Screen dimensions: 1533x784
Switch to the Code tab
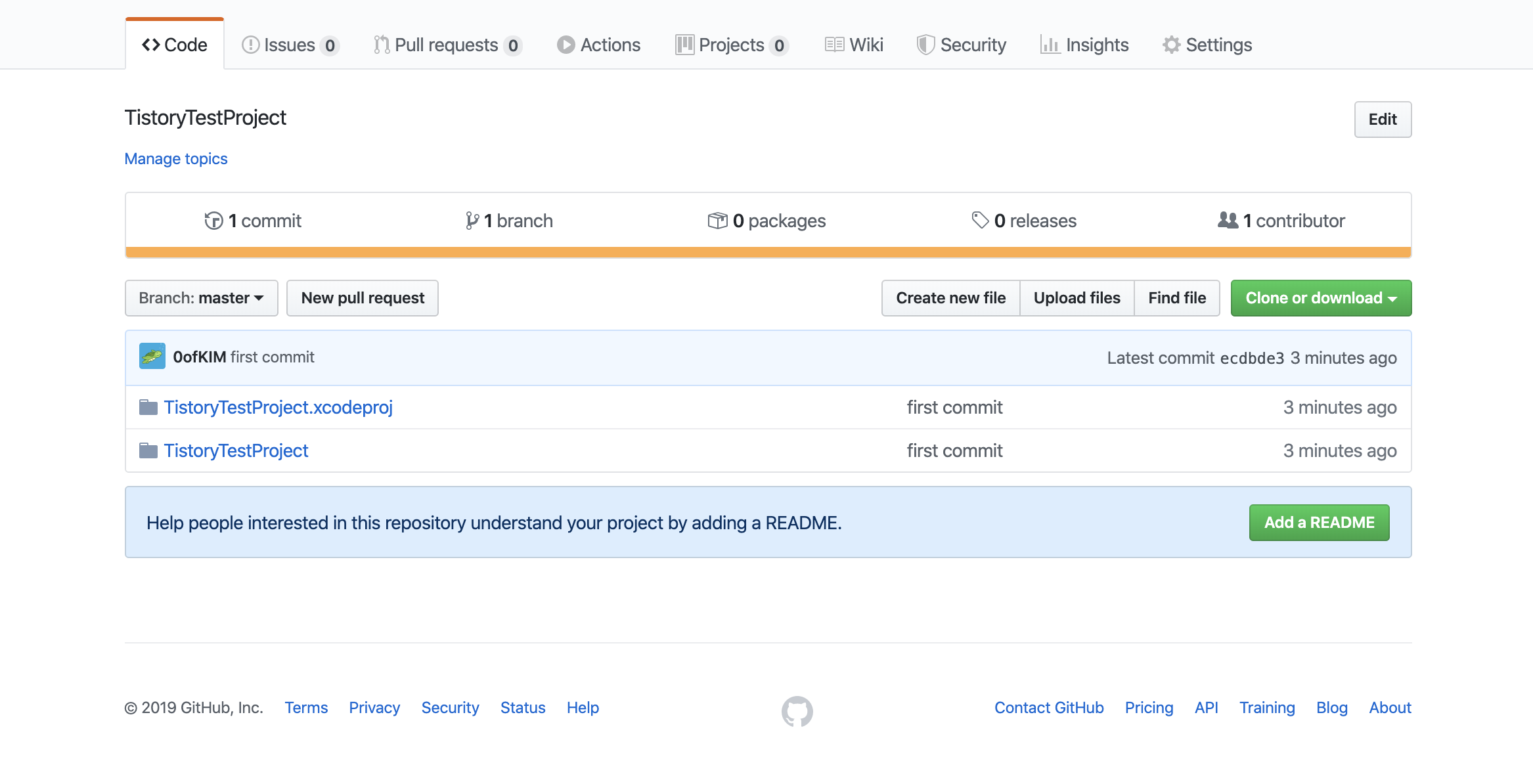point(175,45)
